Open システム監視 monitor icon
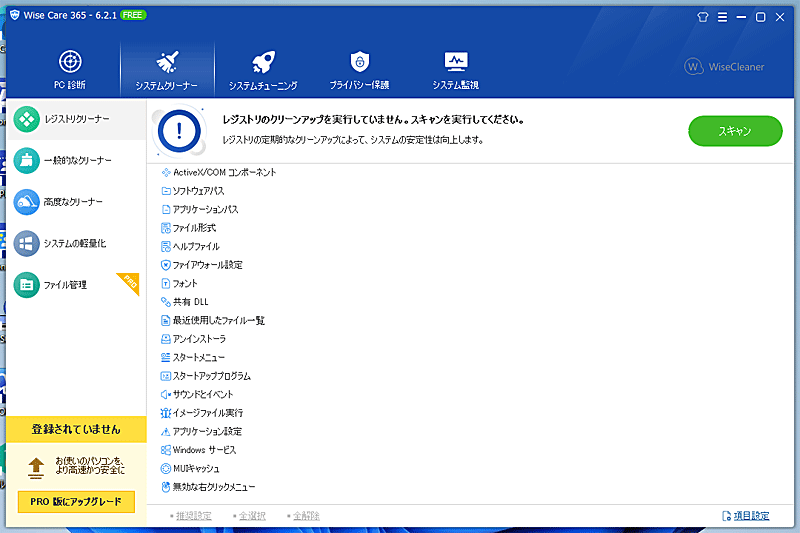 coord(456,62)
